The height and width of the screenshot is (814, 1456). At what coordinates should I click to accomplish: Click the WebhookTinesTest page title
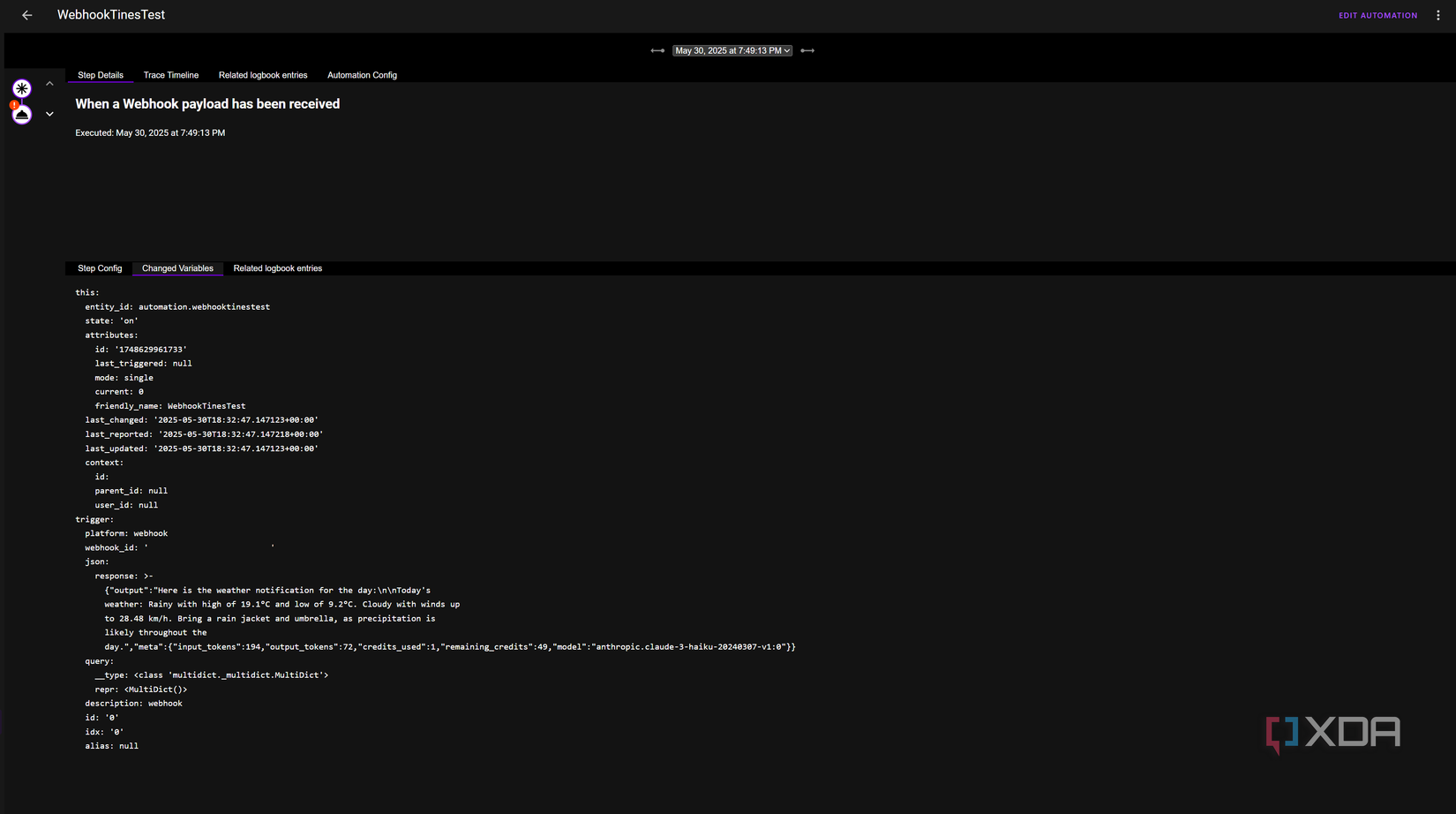point(111,15)
